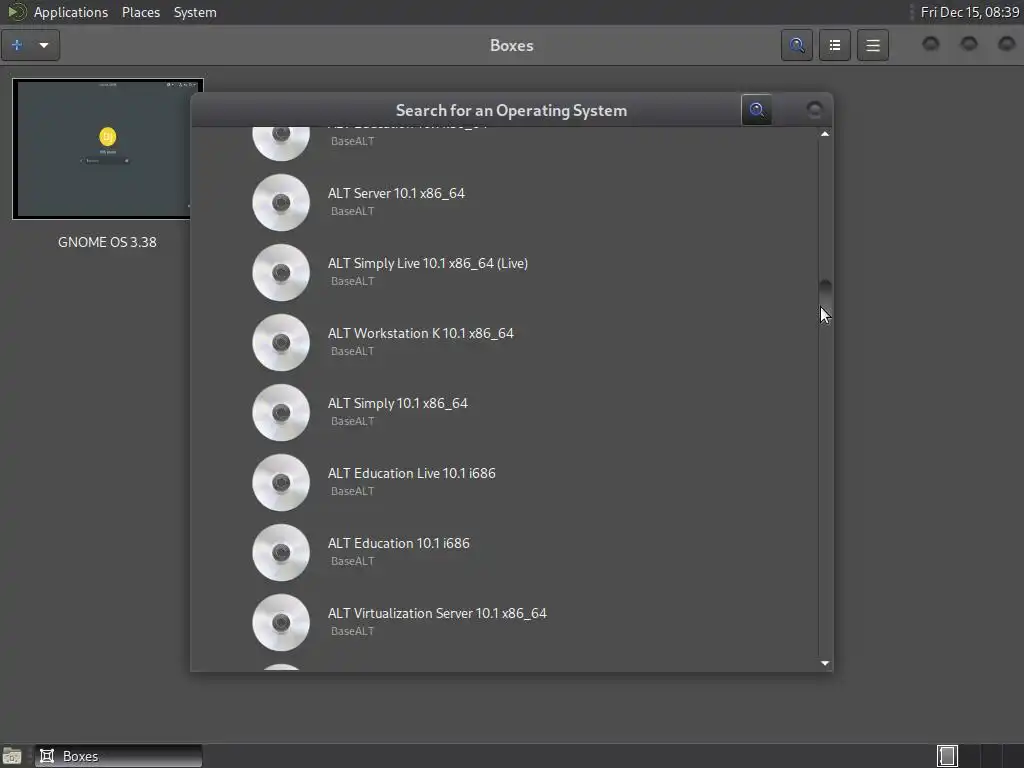Open the Applications menu
1024x768 pixels.
click(x=71, y=12)
